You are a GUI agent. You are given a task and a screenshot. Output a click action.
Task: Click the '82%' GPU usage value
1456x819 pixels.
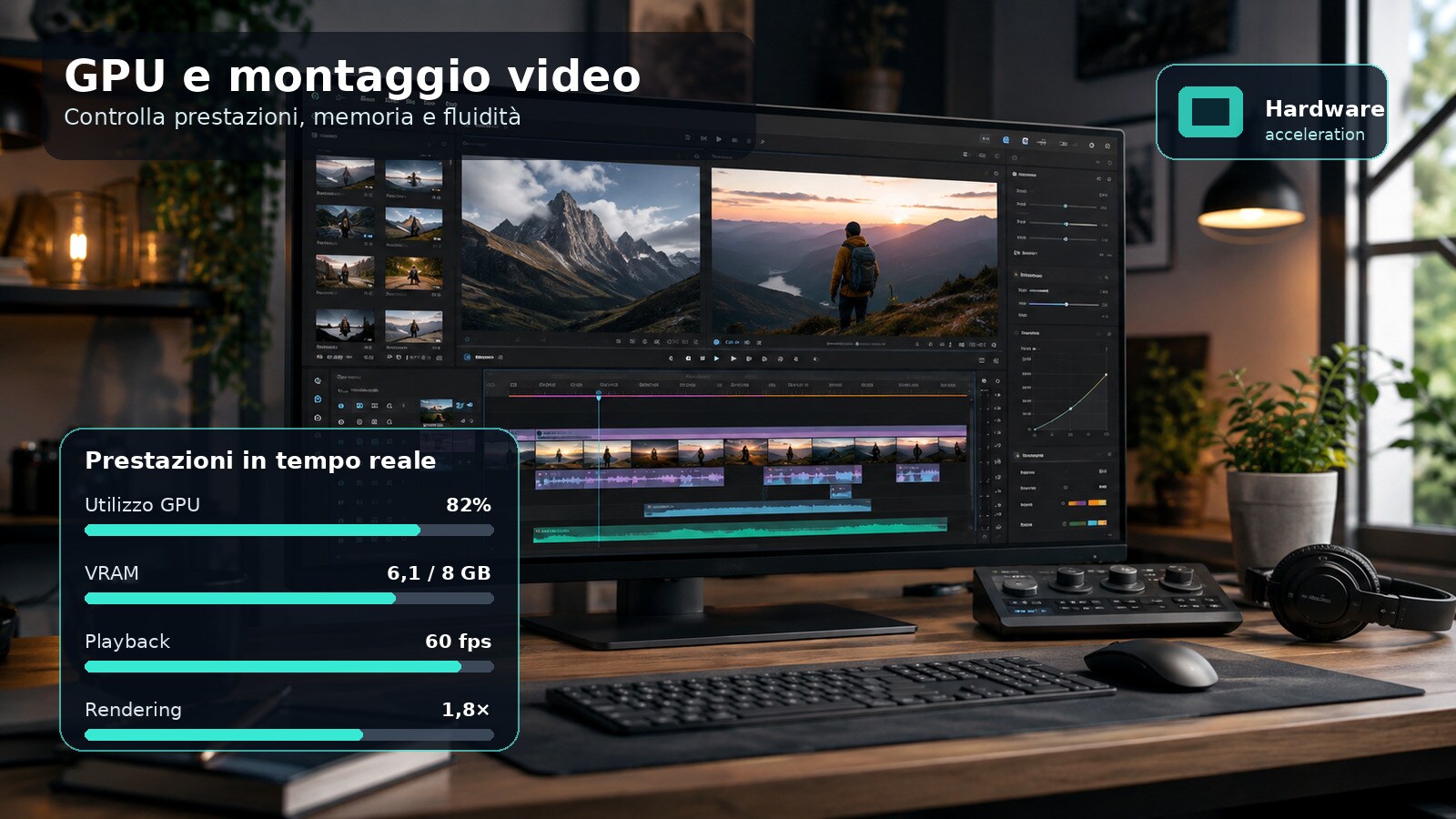(x=469, y=505)
